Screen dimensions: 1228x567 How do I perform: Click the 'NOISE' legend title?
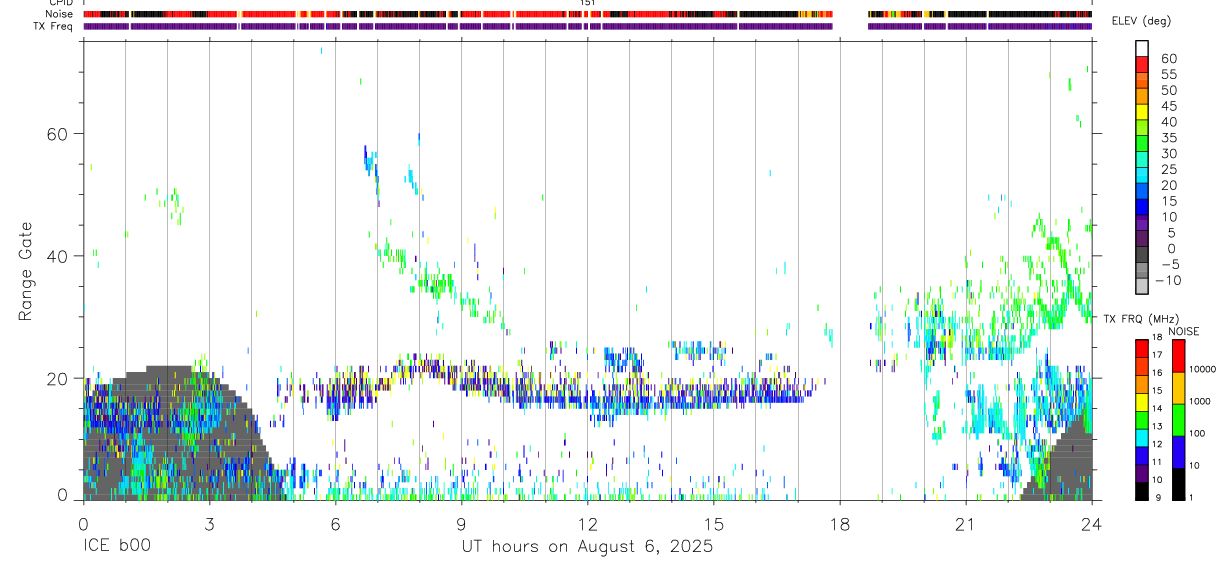[x=1184, y=332]
